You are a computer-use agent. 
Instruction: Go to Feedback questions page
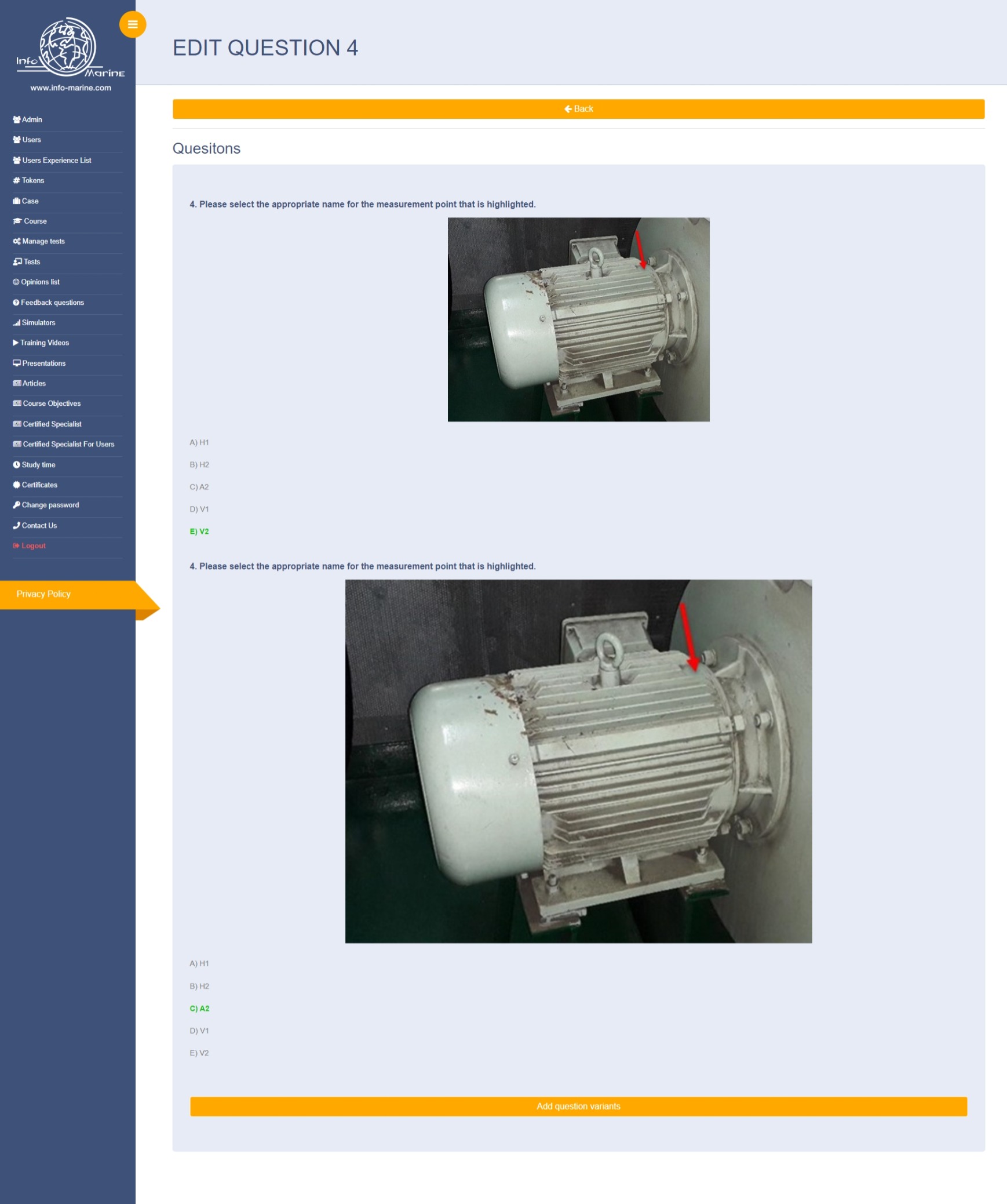[52, 303]
